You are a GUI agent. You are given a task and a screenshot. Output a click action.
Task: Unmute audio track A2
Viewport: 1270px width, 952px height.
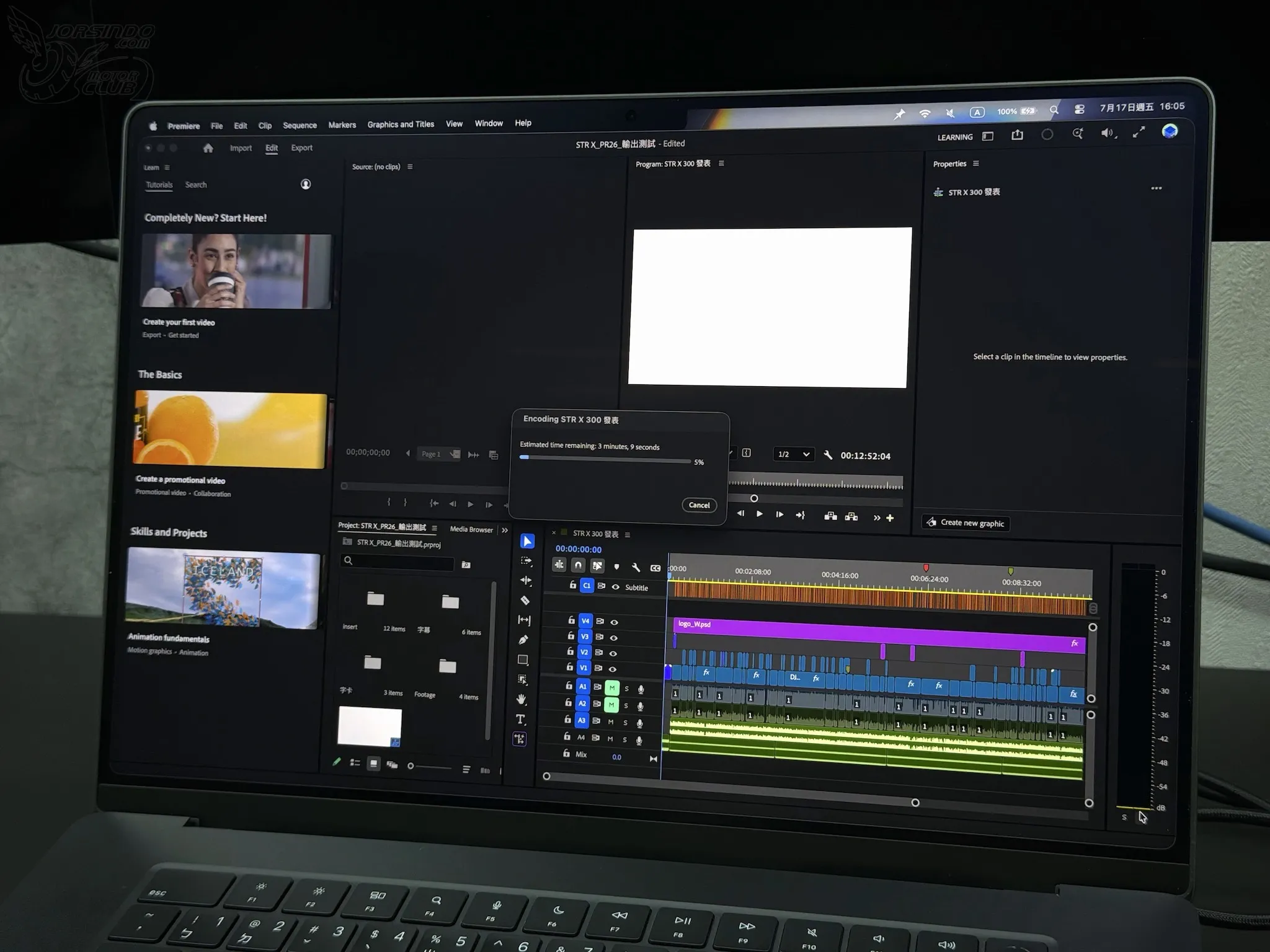coord(611,705)
